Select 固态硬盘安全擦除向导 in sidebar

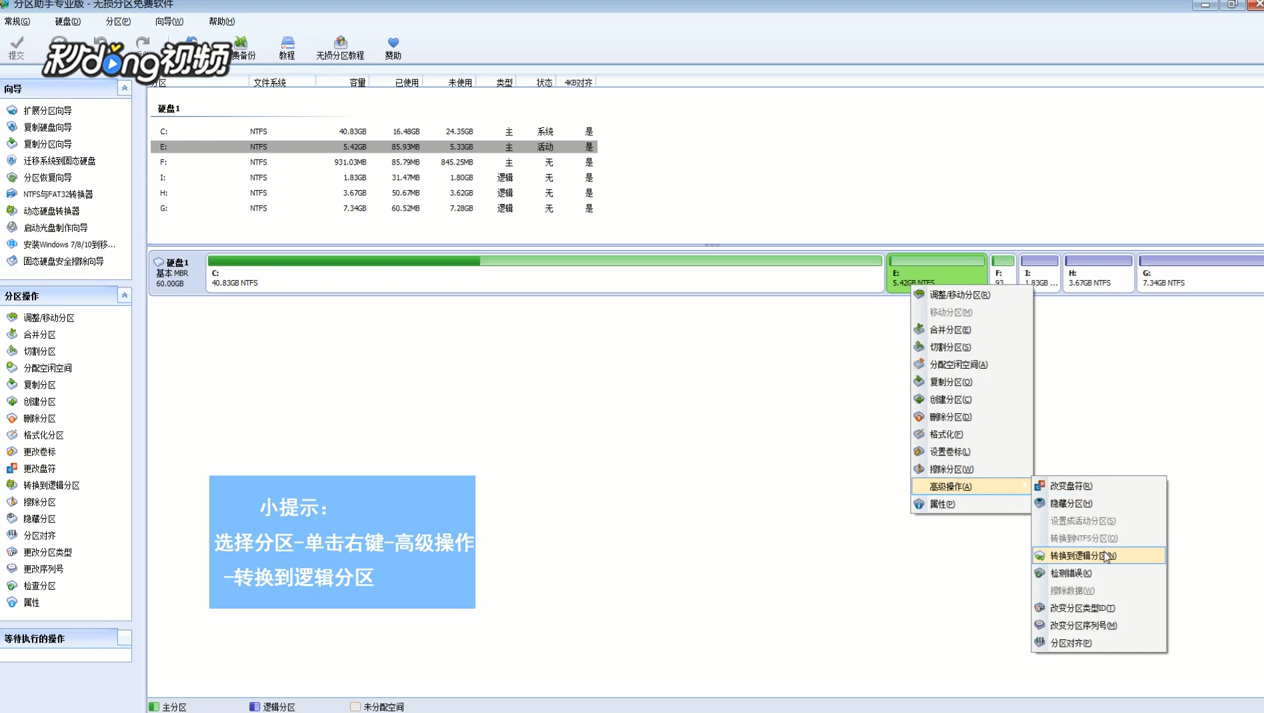pos(63,262)
